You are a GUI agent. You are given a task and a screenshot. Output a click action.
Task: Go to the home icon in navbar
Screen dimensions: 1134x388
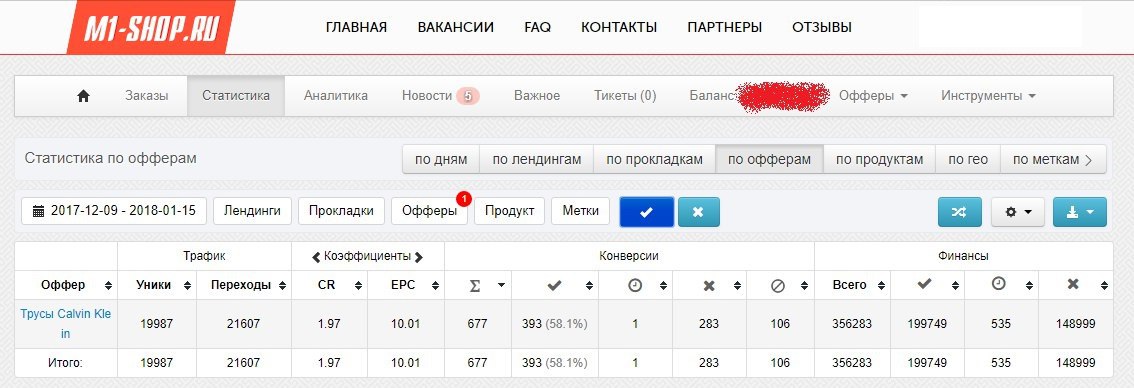(x=83, y=96)
